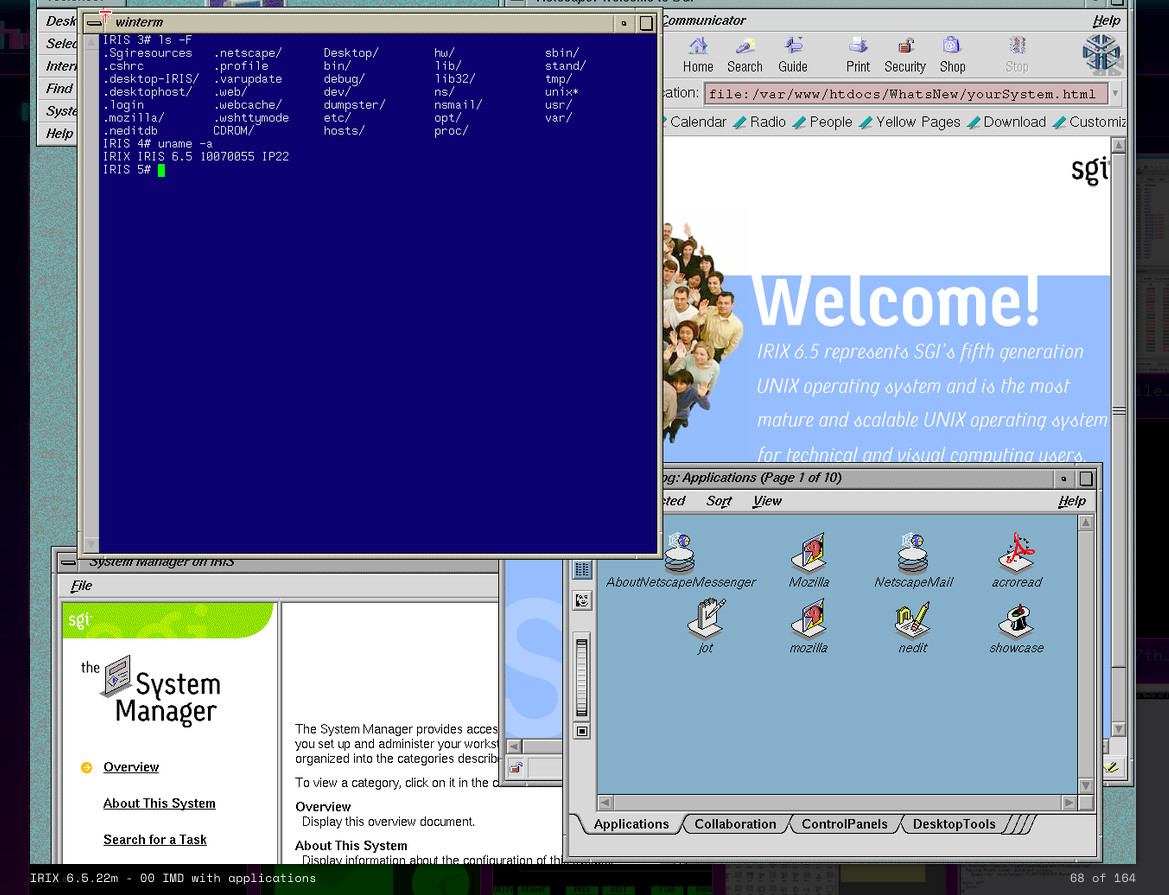Screen dimensions: 1169x895
Task: Open the Communicator menu in Netscape
Action: click(704, 21)
